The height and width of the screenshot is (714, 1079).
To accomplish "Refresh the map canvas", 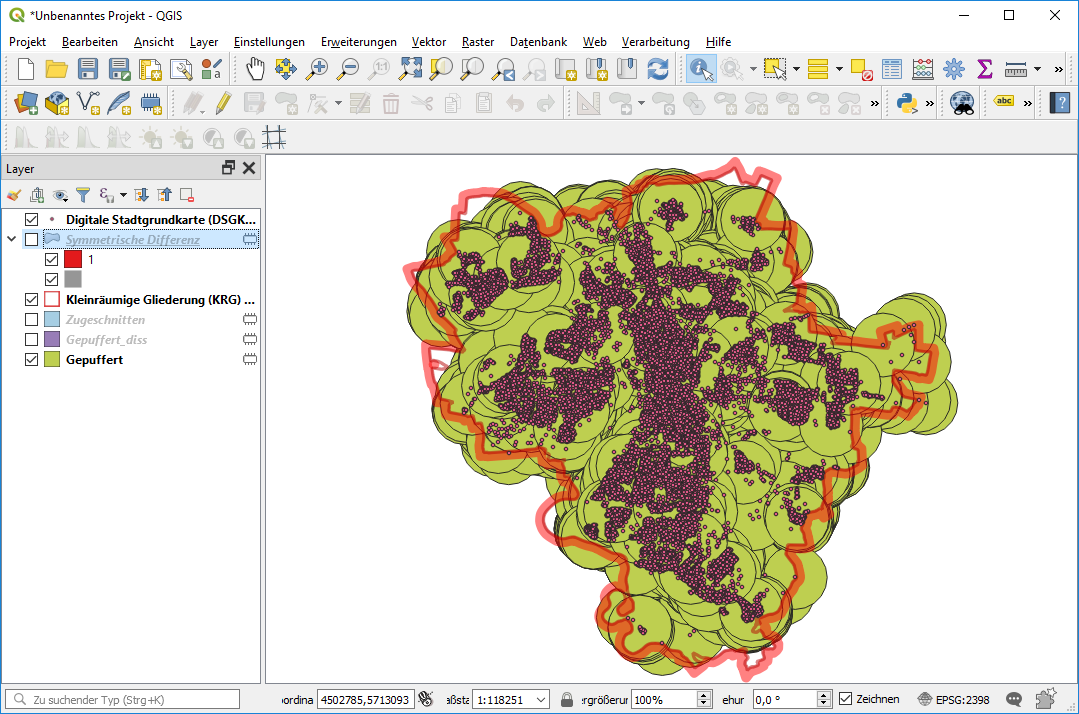I will (x=657, y=69).
